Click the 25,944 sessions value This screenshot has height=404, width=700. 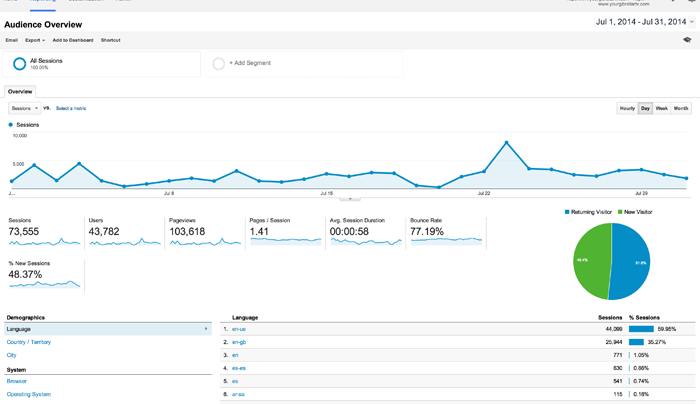click(x=614, y=342)
